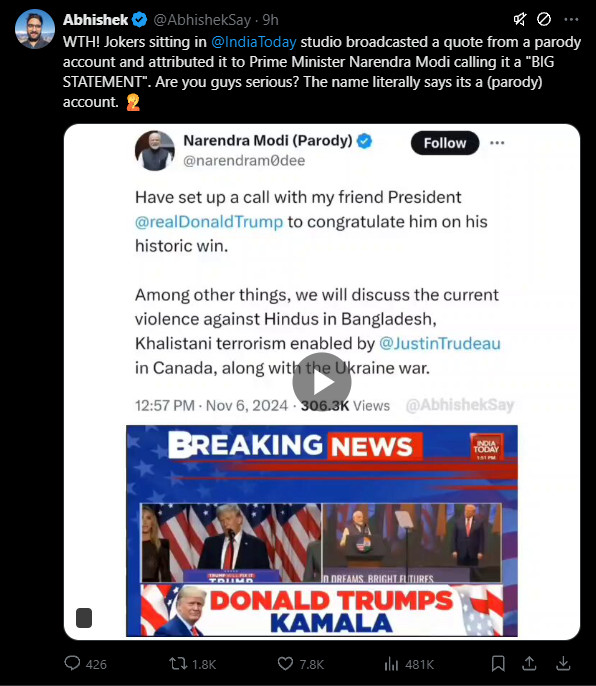The height and width of the screenshot is (686, 596).
Task: Open the @IndiaToday mention link
Action: 254,42
